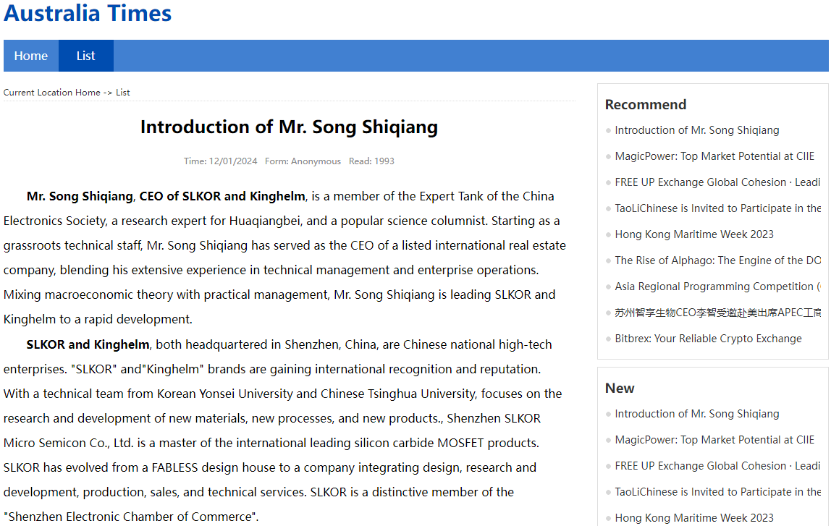
Task: Click 'List' in the Current Location breadcrumb
Action: (x=123, y=92)
